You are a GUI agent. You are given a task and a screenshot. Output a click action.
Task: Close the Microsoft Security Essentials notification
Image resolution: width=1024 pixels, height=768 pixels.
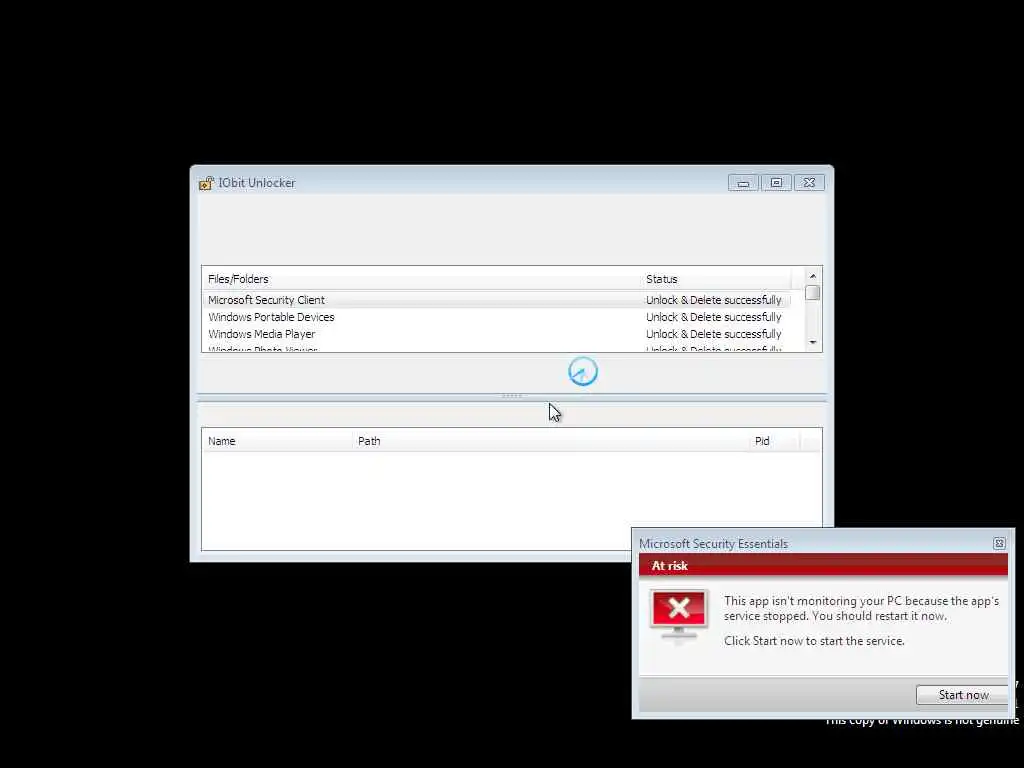[x=999, y=543]
